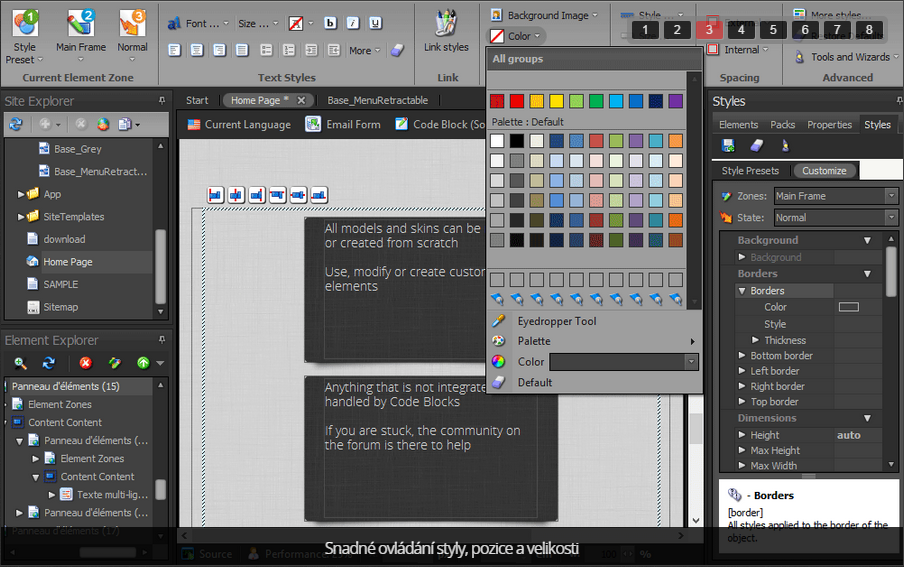Toggle bold text formatting

(330, 23)
